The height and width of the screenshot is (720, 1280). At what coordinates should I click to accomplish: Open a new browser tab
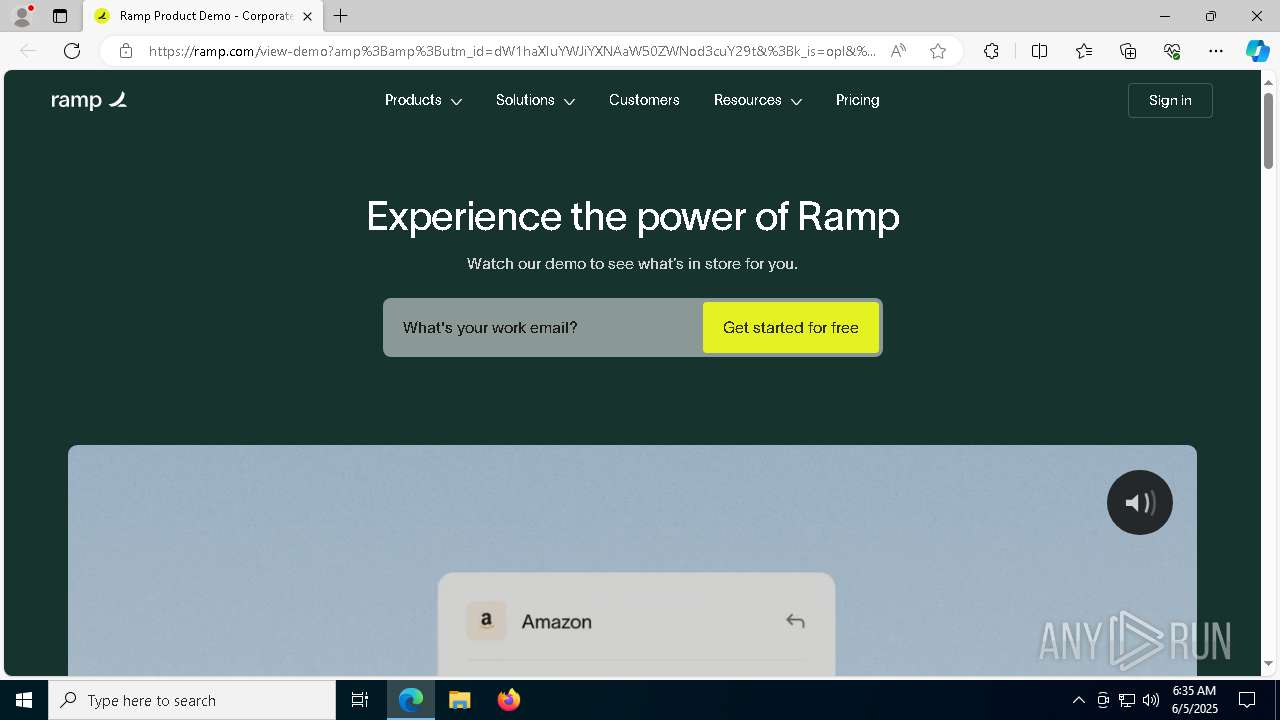(341, 16)
